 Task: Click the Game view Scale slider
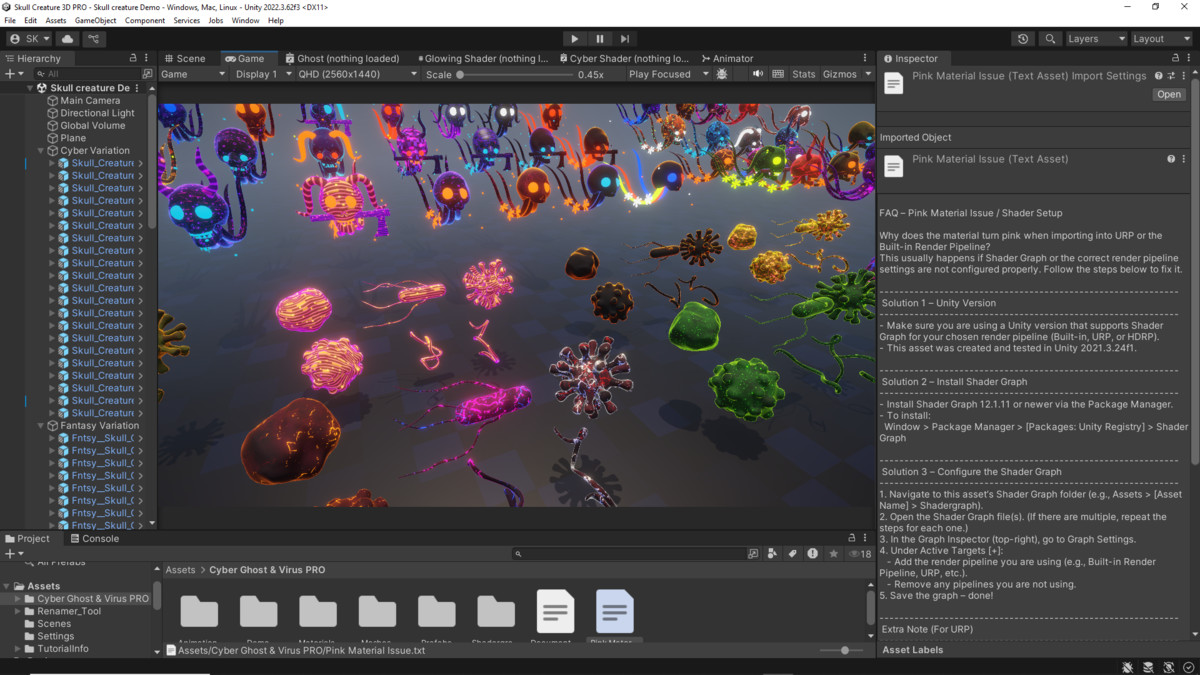pos(515,74)
